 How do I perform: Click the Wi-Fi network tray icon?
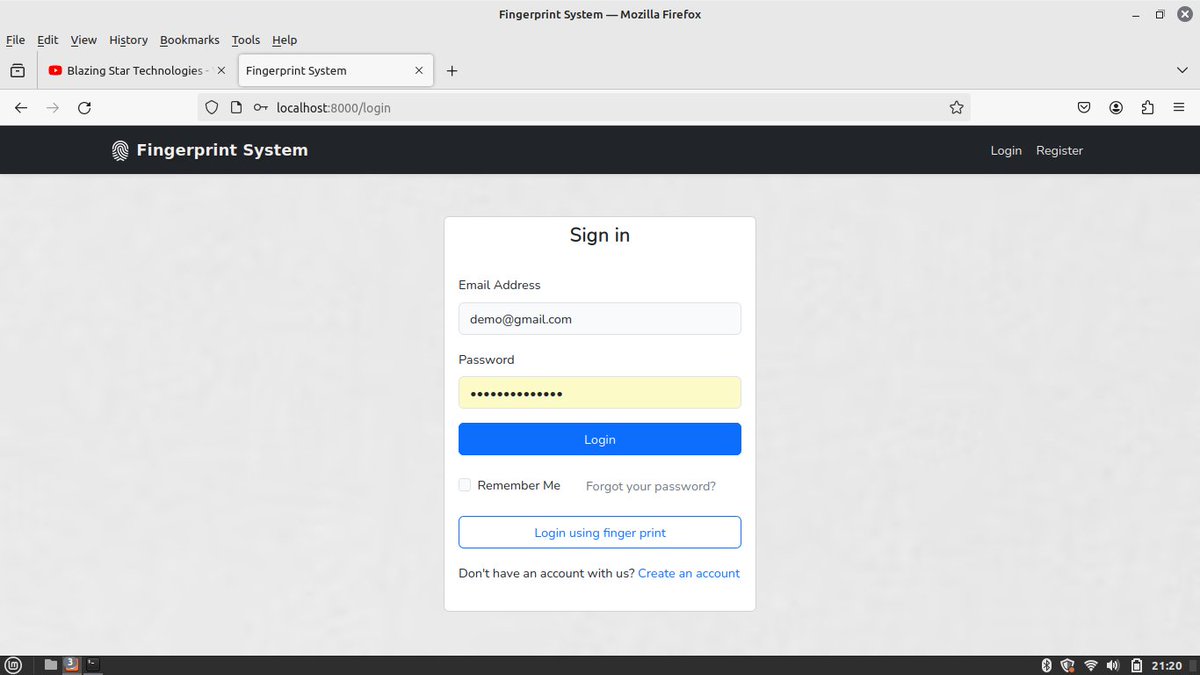pyautogui.click(x=1091, y=665)
